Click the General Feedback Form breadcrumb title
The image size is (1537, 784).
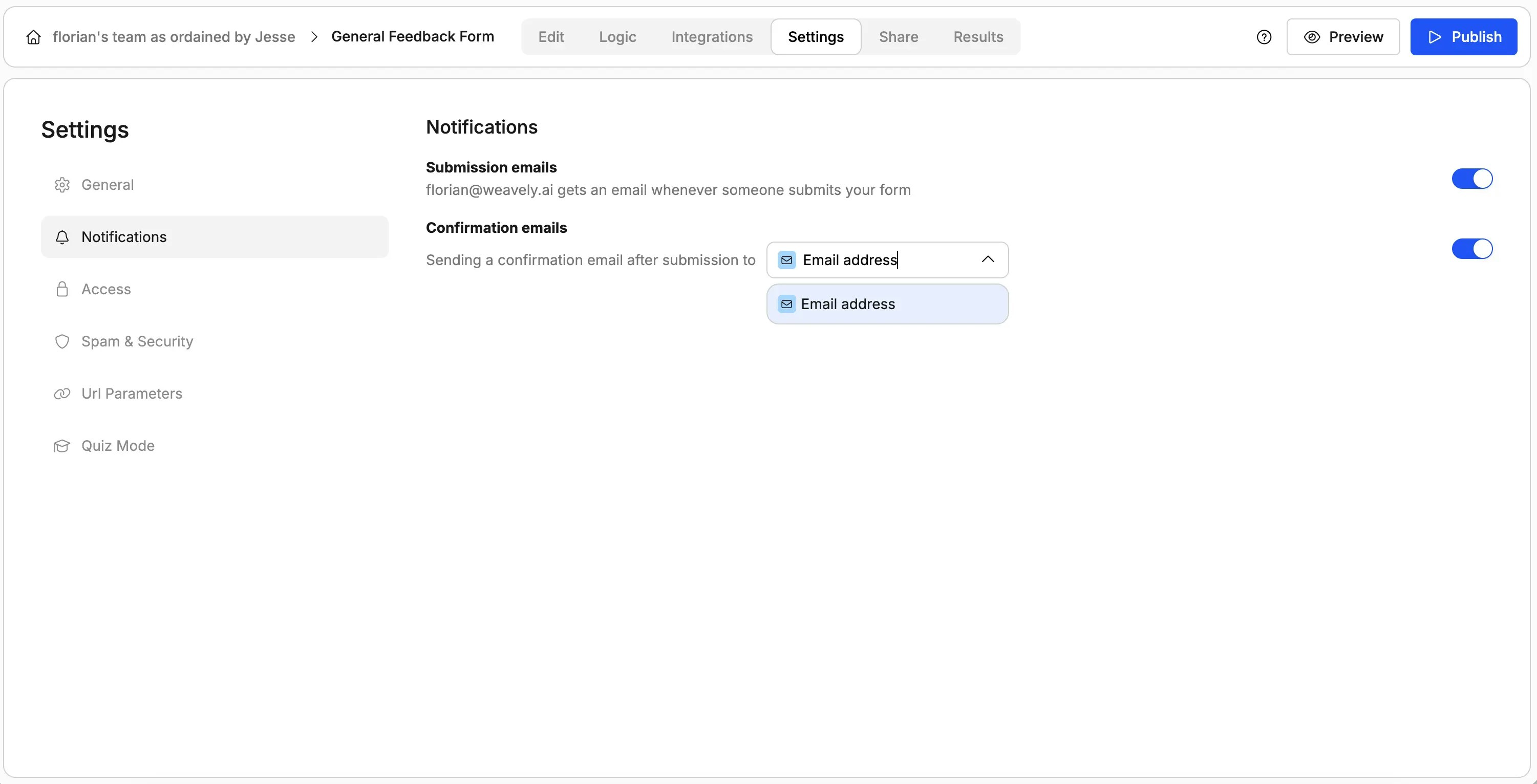[x=413, y=36]
